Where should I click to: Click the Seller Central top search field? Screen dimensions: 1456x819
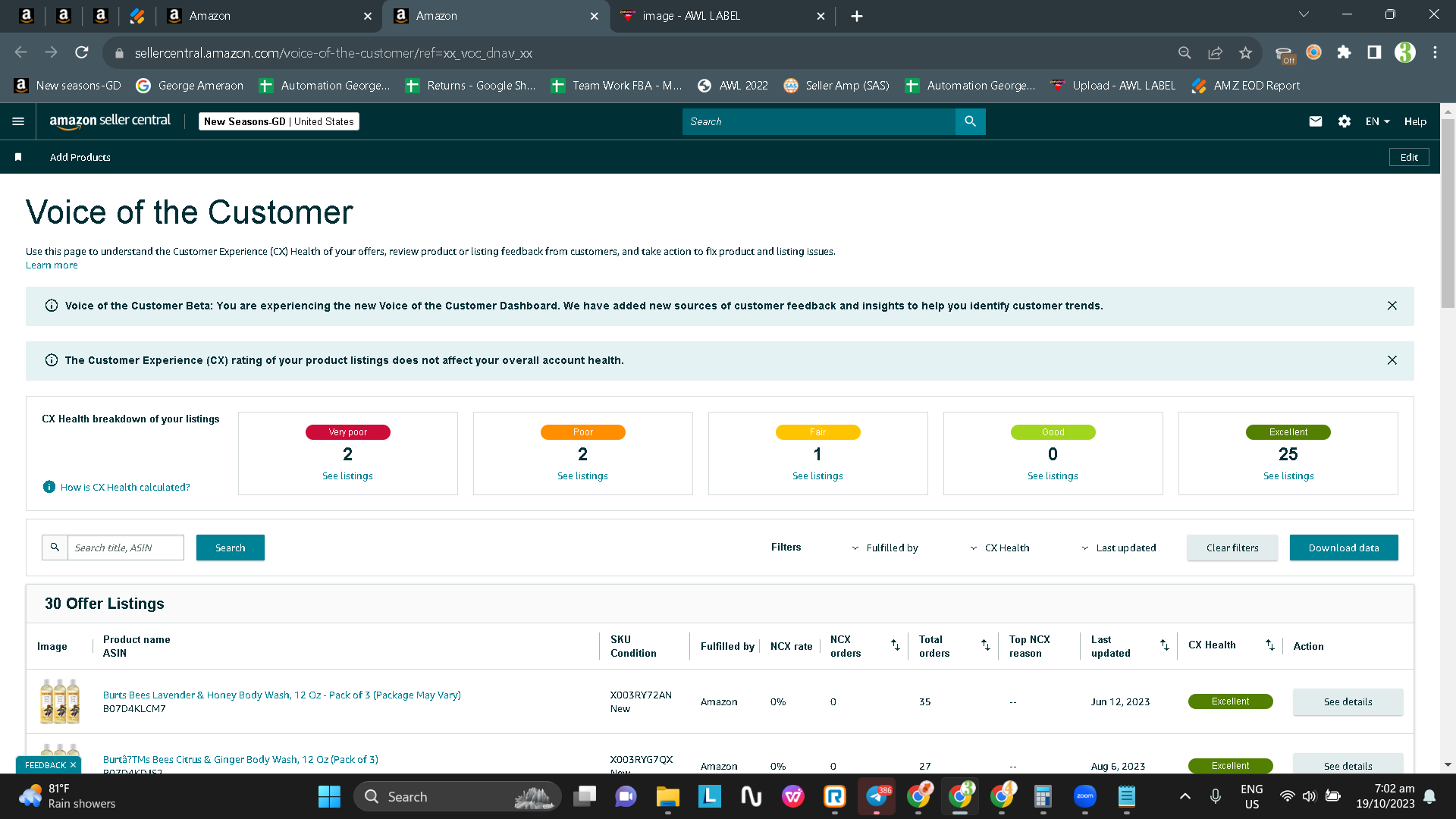coord(819,121)
